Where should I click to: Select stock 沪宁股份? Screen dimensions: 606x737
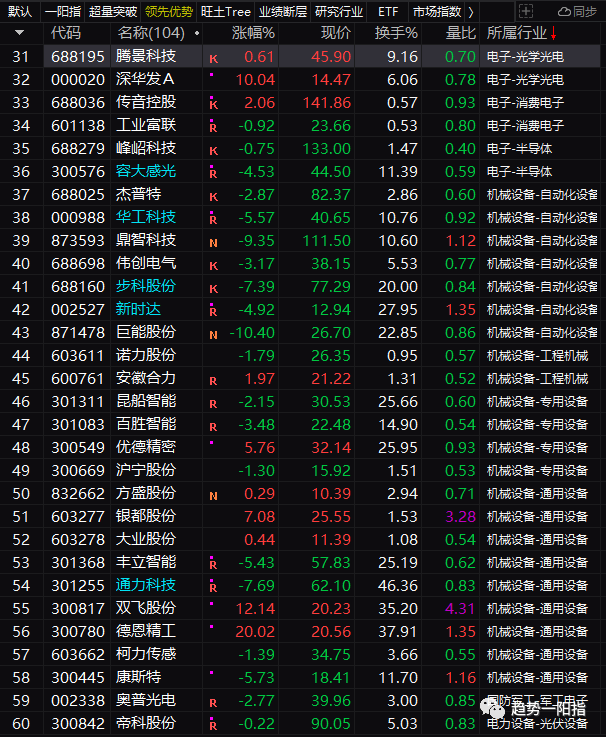pos(146,470)
